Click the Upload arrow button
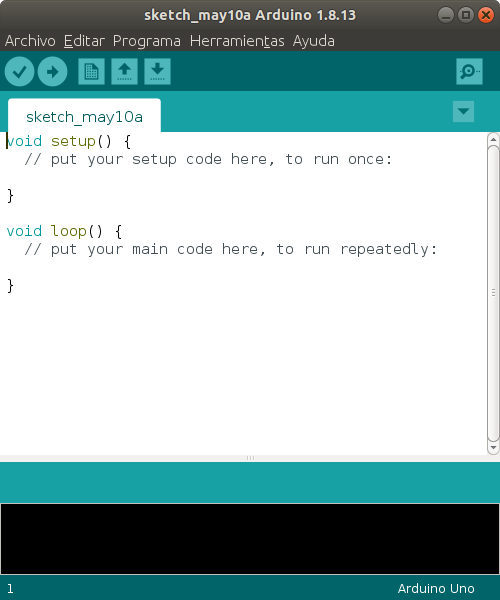The image size is (500, 600). pyautogui.click(x=52, y=72)
